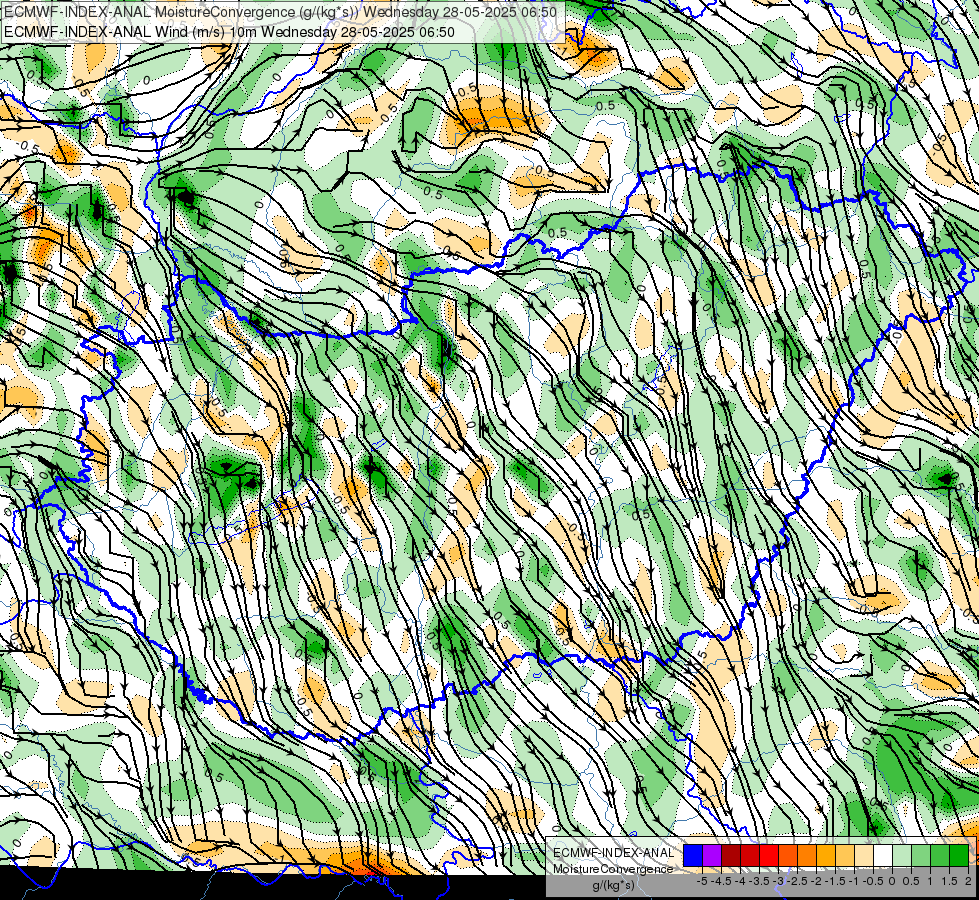
Task: Choose the amber swatch between -2 and -1.5
Action: click(826, 856)
